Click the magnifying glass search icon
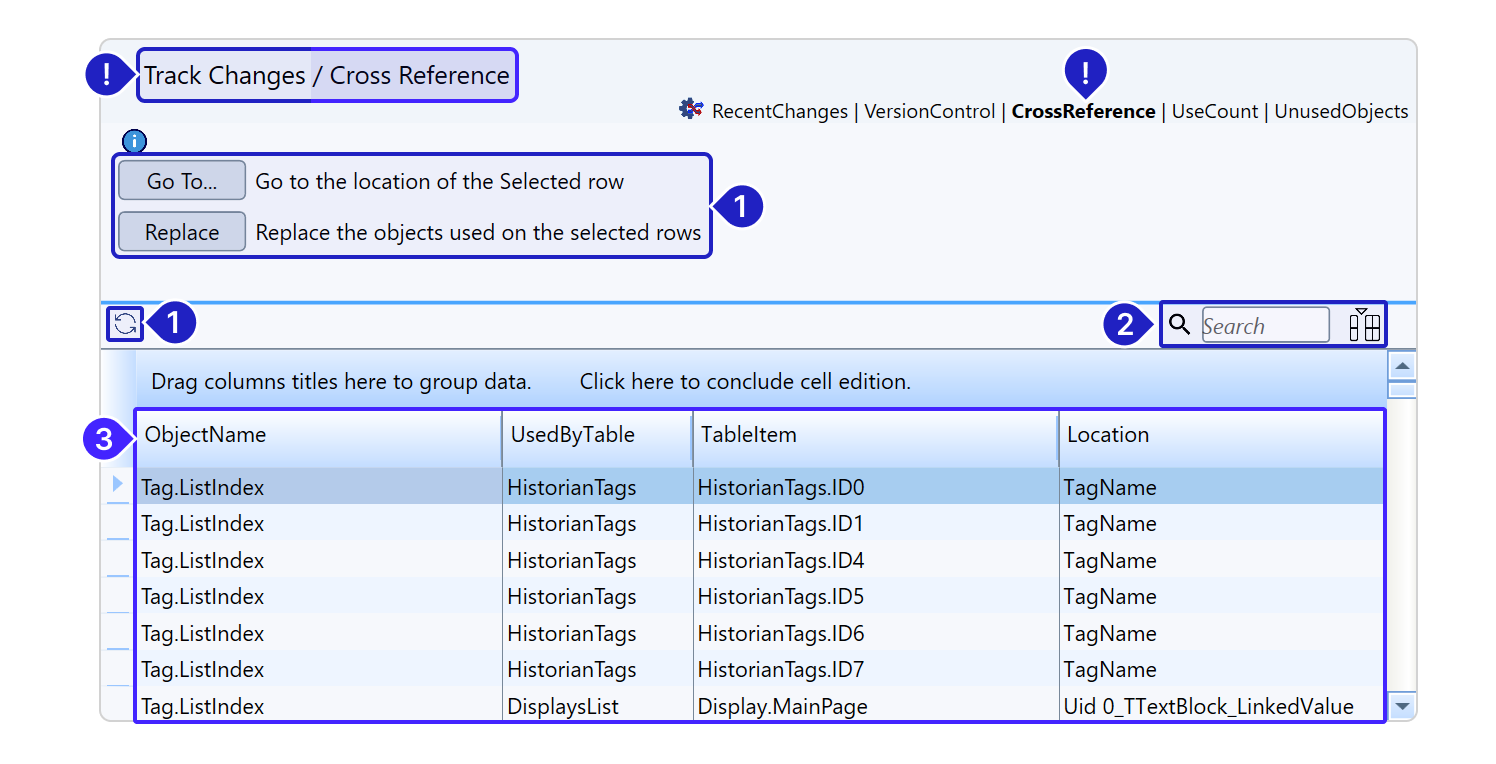This screenshot has width=1496, height=764. (x=1180, y=325)
